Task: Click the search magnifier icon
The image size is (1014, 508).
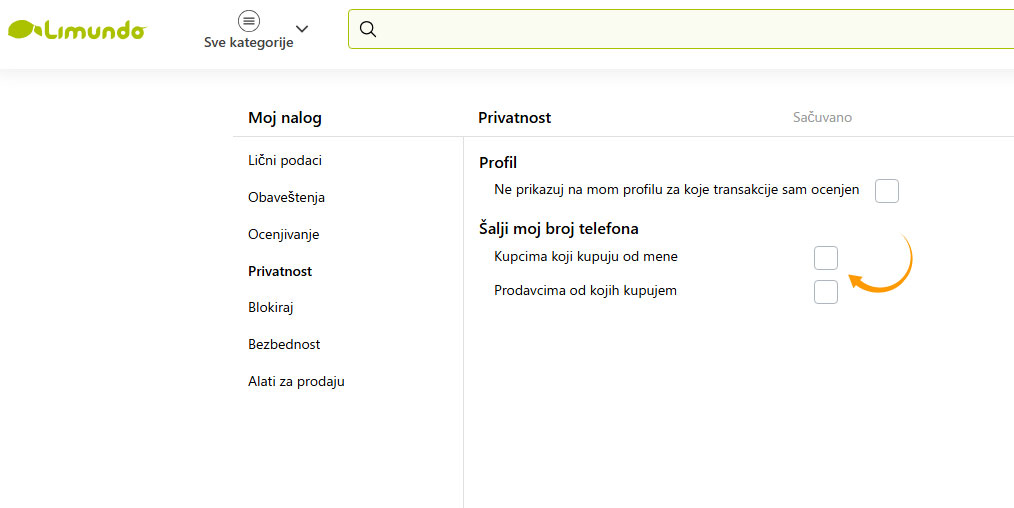Action: point(368,29)
